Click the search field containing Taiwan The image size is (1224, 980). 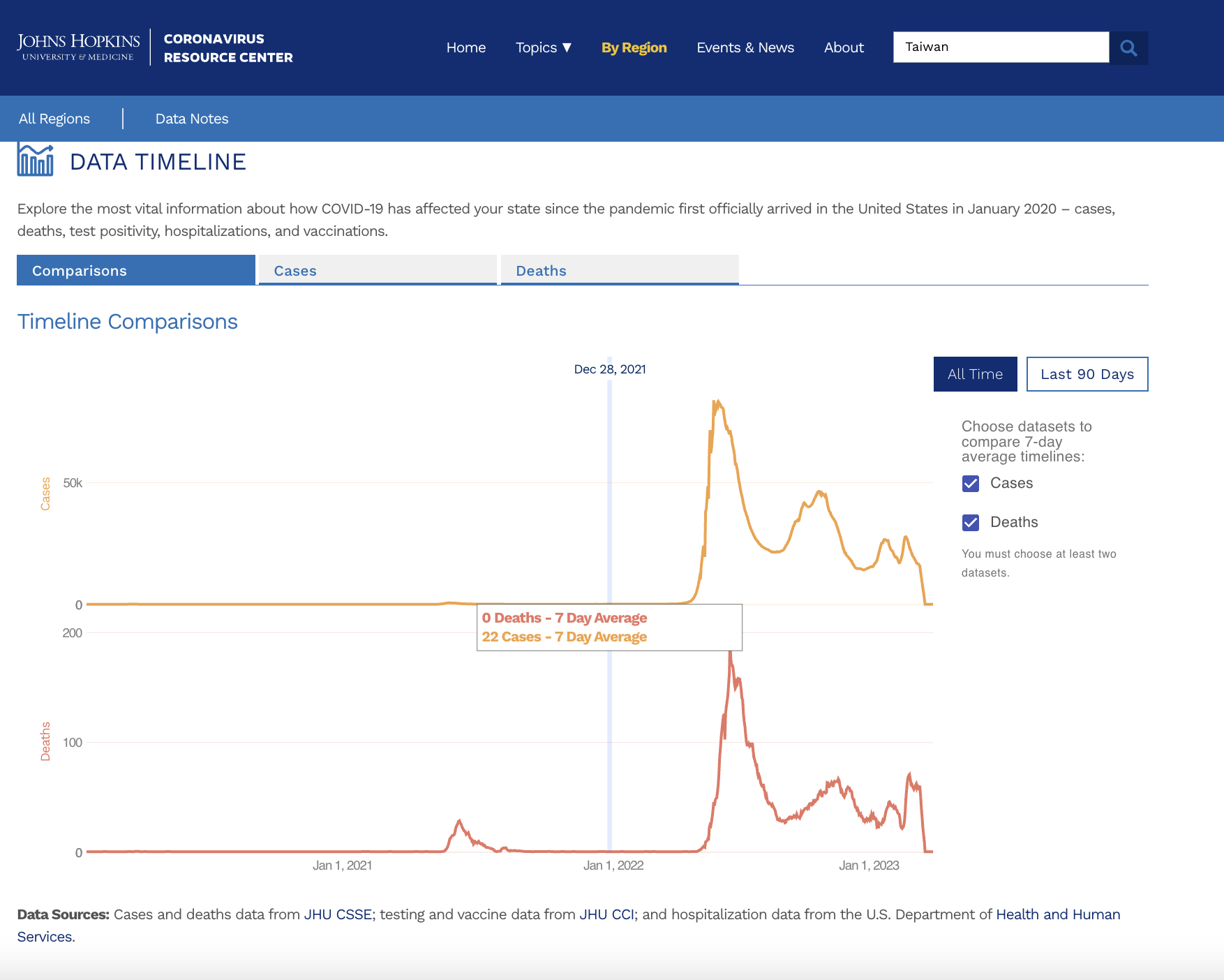[x=1001, y=47]
